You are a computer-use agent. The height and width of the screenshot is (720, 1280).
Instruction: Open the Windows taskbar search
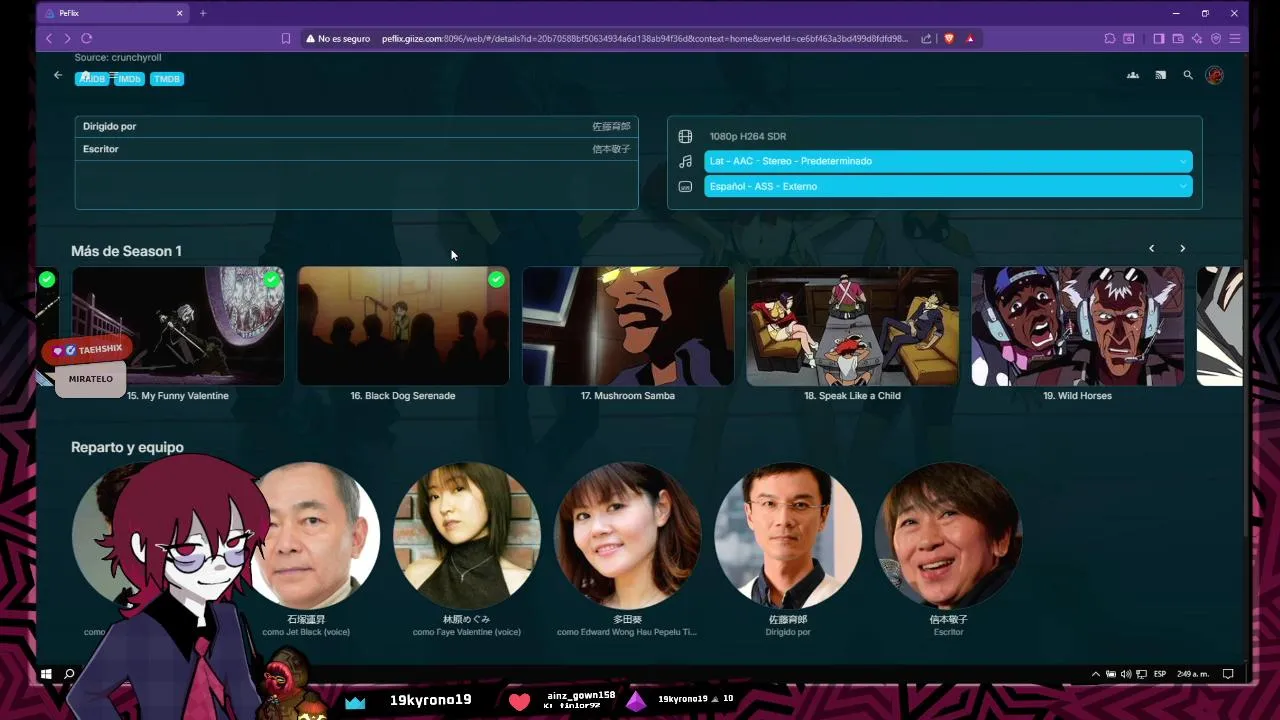[x=69, y=674]
